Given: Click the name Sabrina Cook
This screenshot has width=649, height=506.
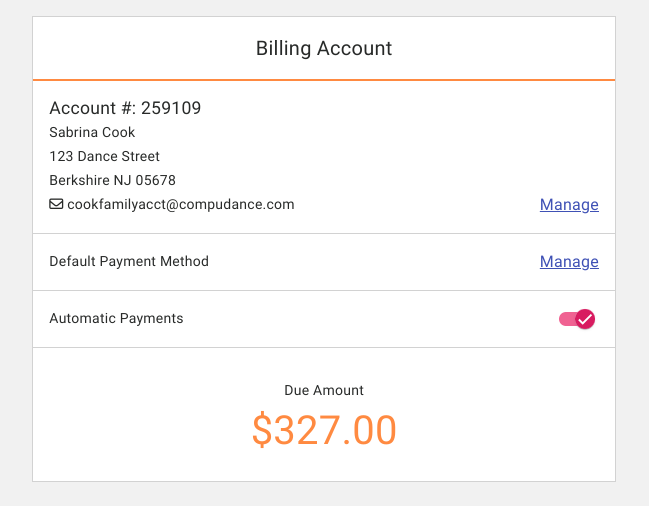Looking at the screenshot, I should tap(92, 132).
